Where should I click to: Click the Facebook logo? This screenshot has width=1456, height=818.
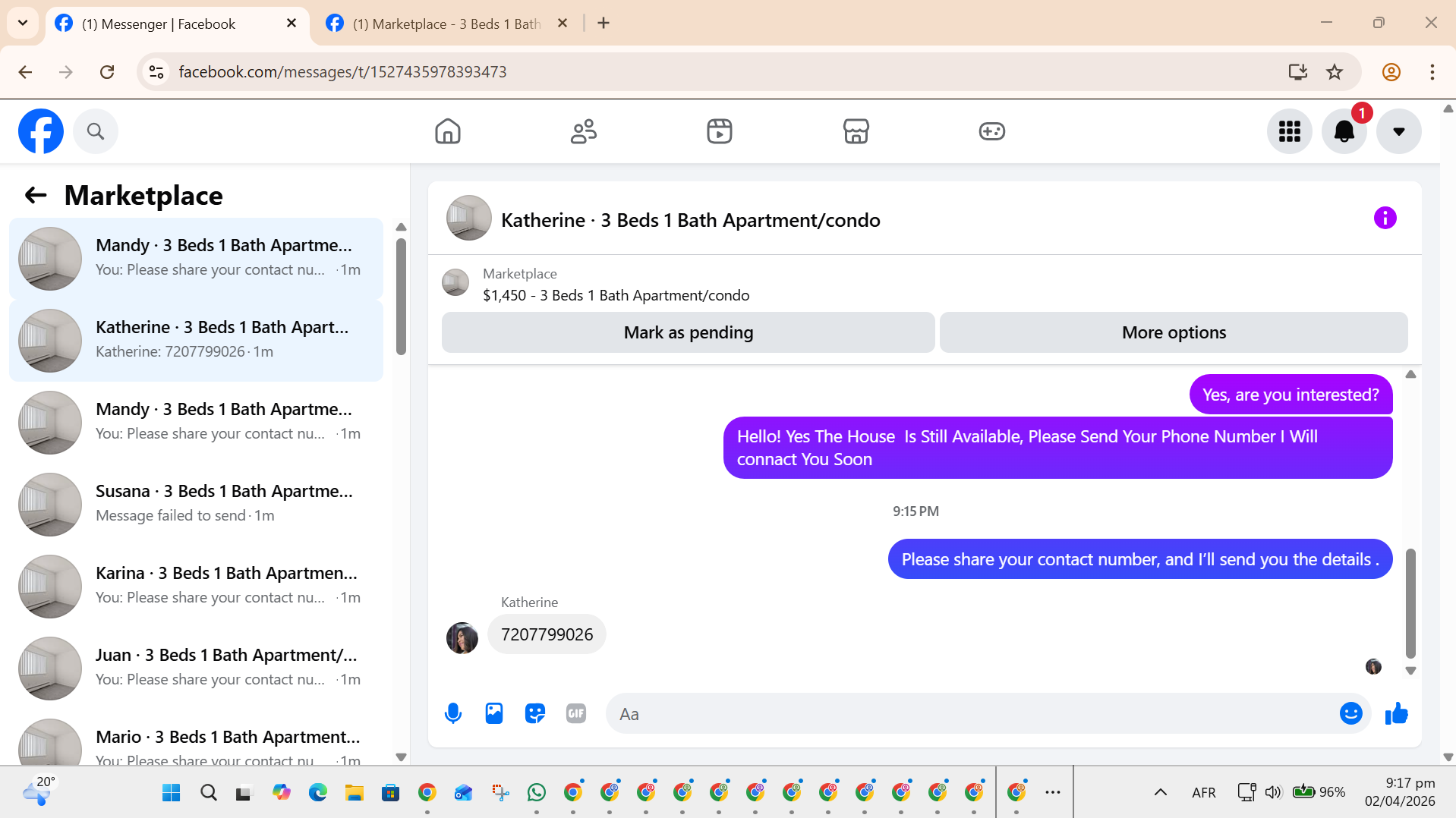point(41,131)
